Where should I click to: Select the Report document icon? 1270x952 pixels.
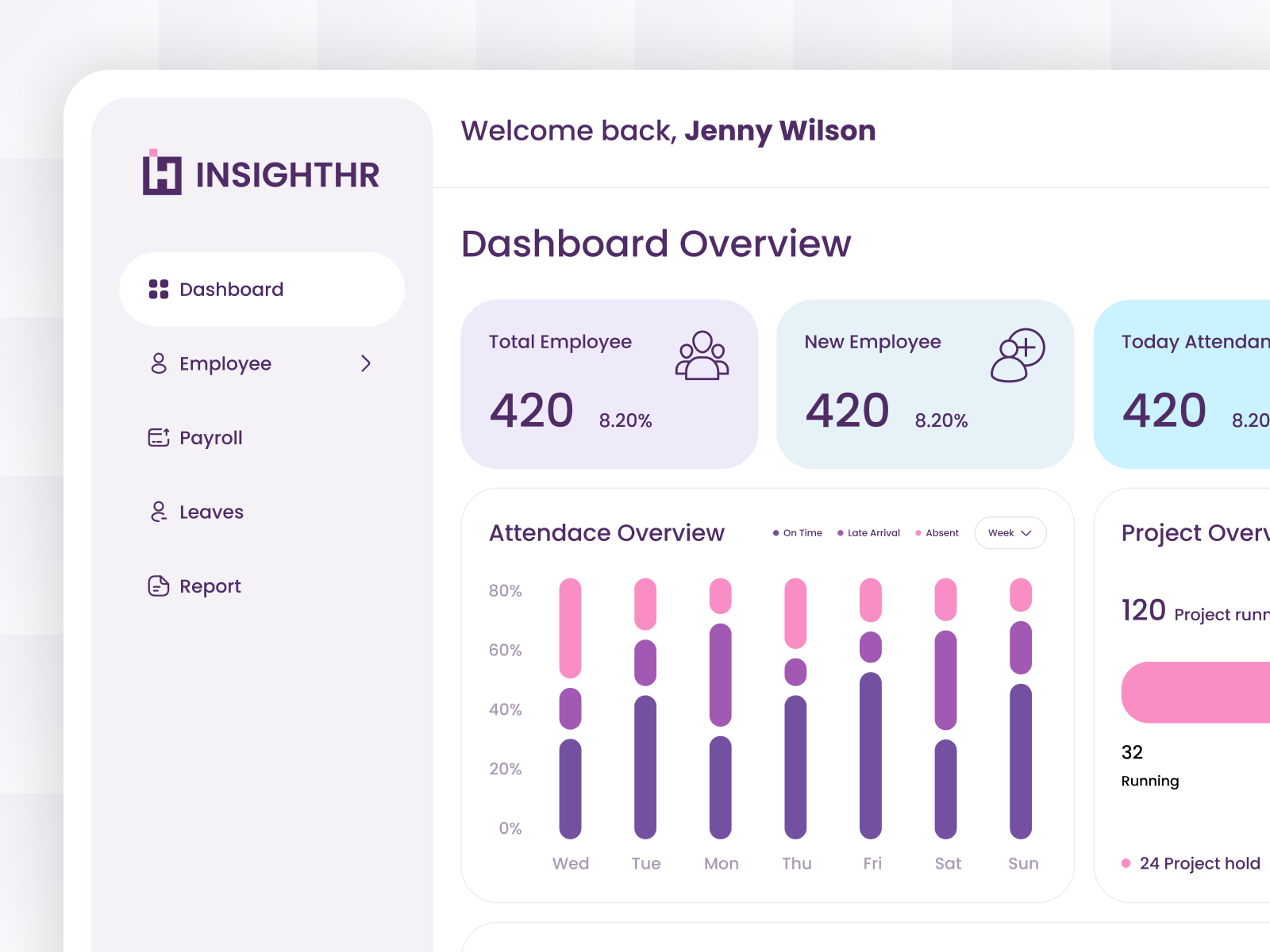click(158, 585)
